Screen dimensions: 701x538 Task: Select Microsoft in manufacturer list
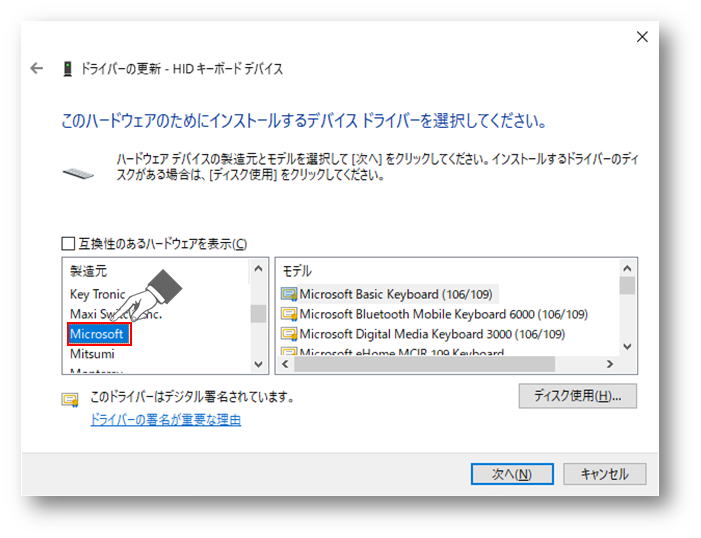[x=97, y=334]
